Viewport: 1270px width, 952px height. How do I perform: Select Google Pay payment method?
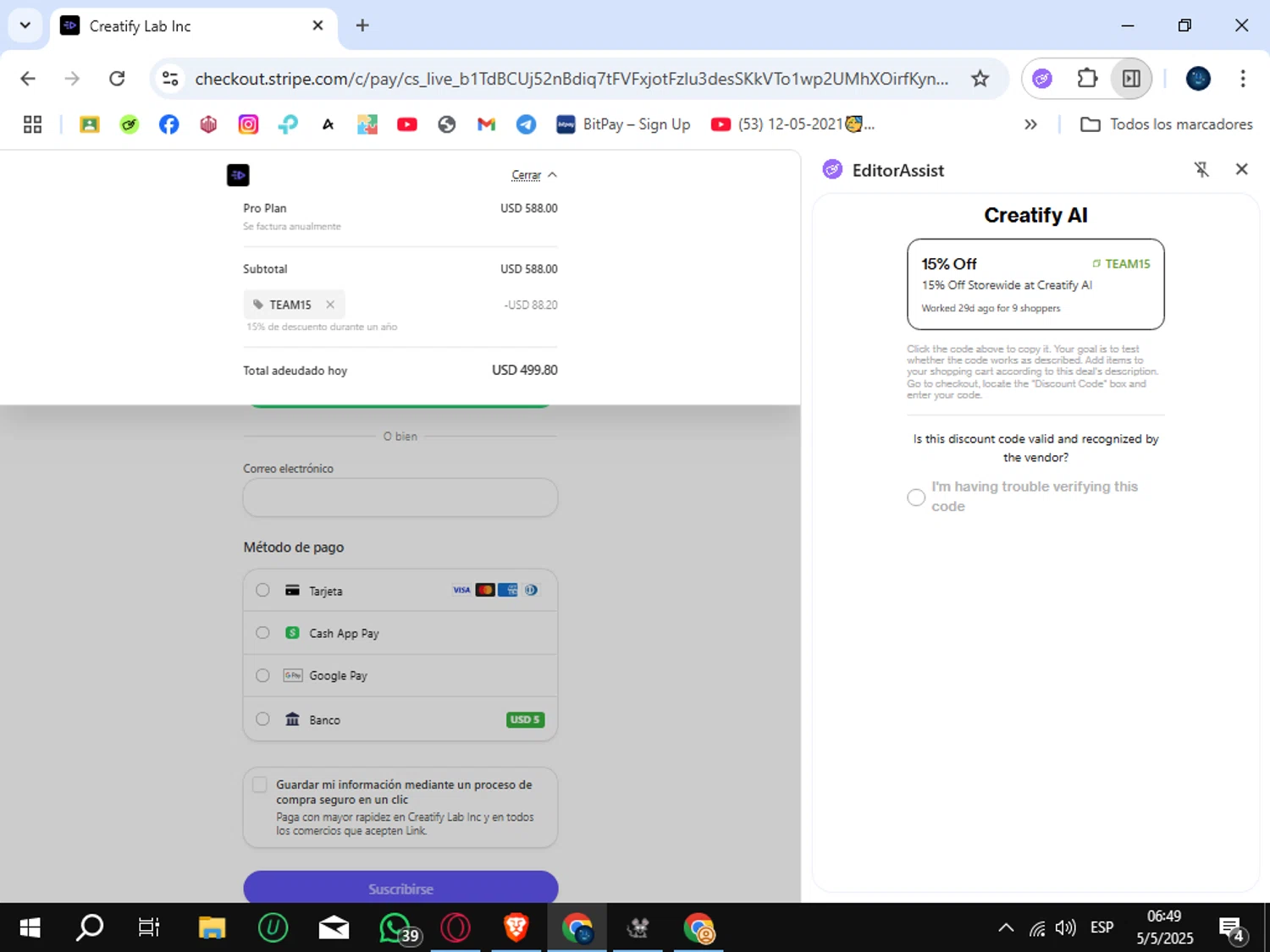pos(400,675)
